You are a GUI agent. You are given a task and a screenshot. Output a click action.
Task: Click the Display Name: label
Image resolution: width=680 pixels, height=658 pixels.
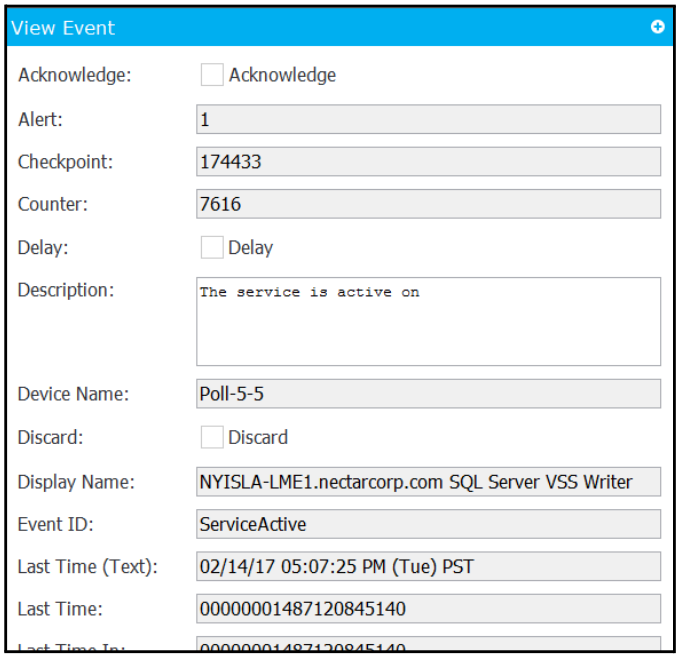tap(76, 482)
